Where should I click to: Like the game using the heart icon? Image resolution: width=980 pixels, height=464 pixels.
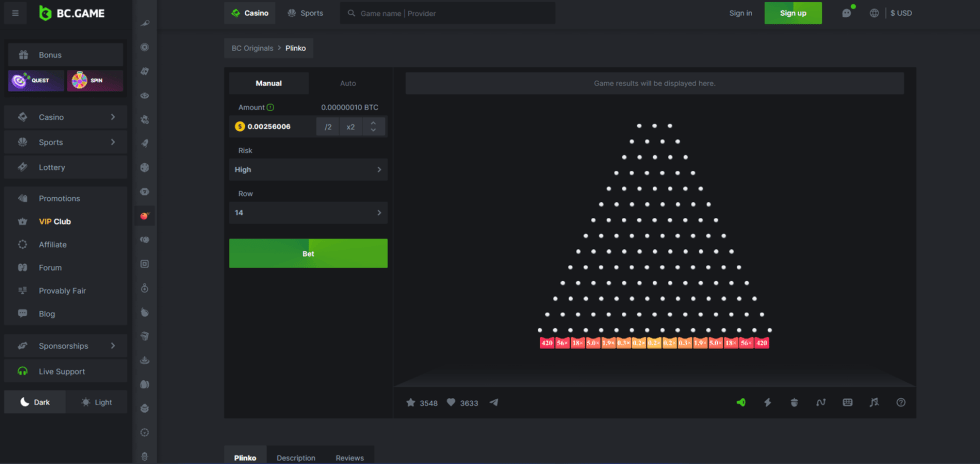pos(451,403)
